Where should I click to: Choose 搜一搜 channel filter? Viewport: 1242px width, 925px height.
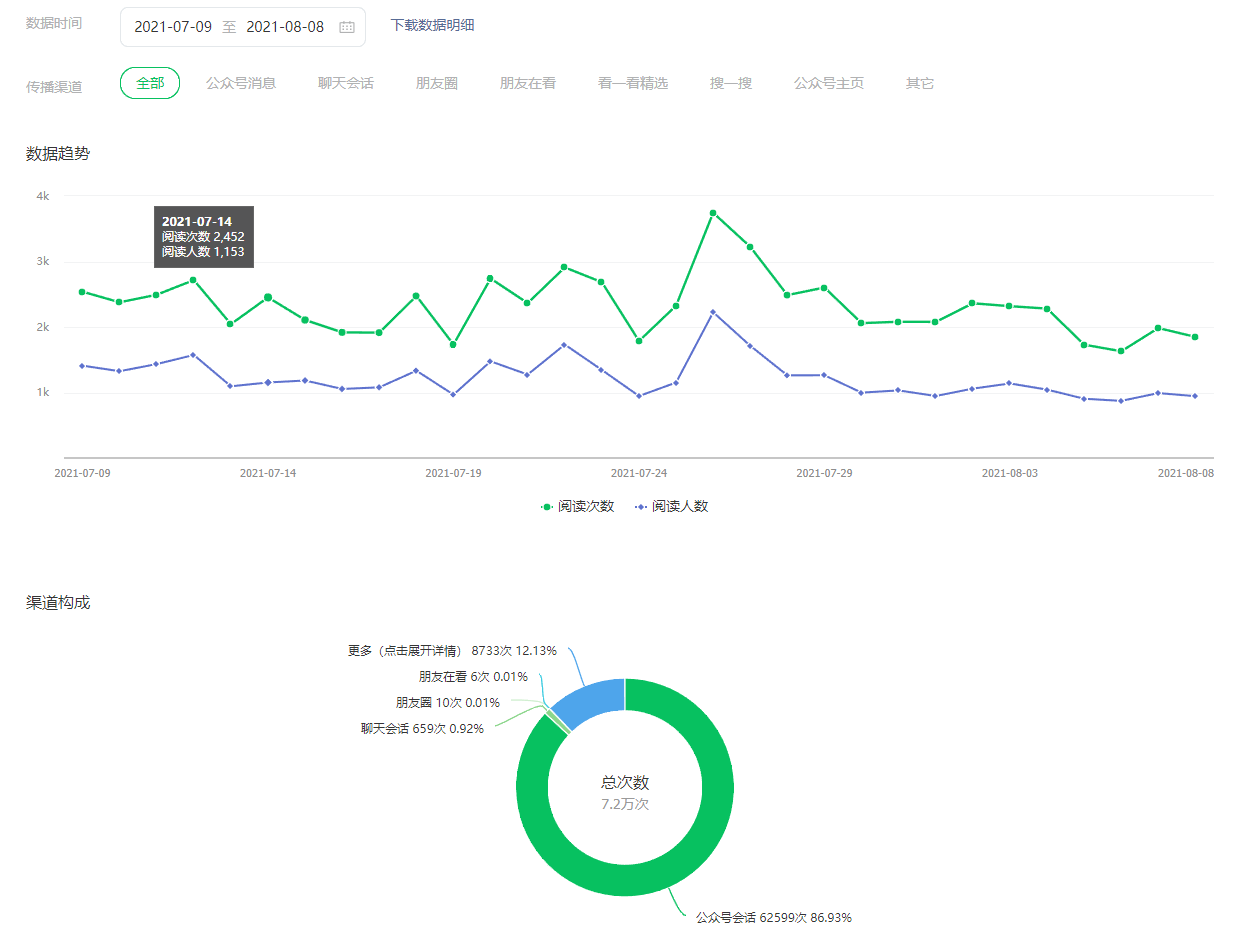(731, 84)
